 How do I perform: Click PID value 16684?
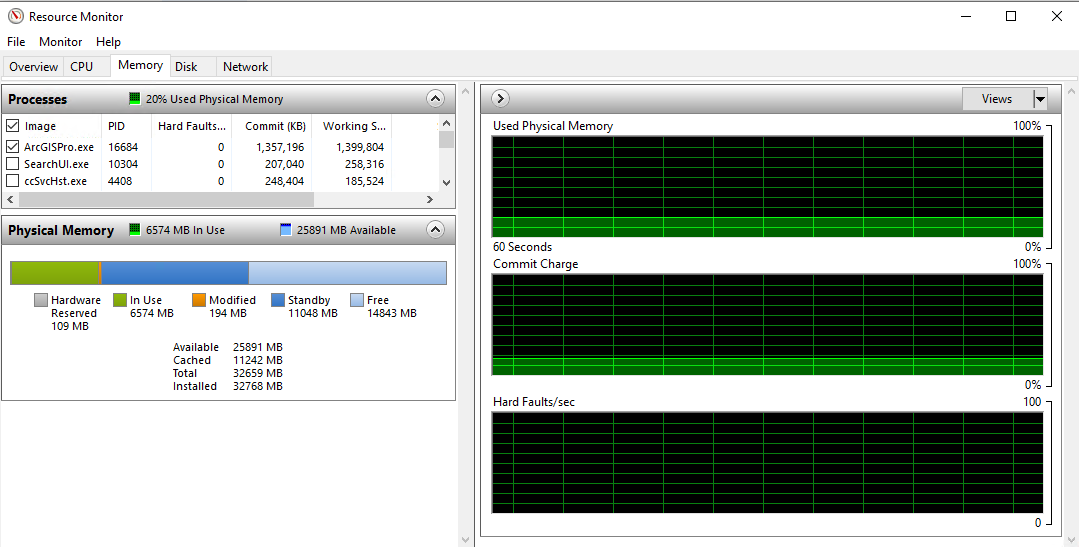click(123, 147)
